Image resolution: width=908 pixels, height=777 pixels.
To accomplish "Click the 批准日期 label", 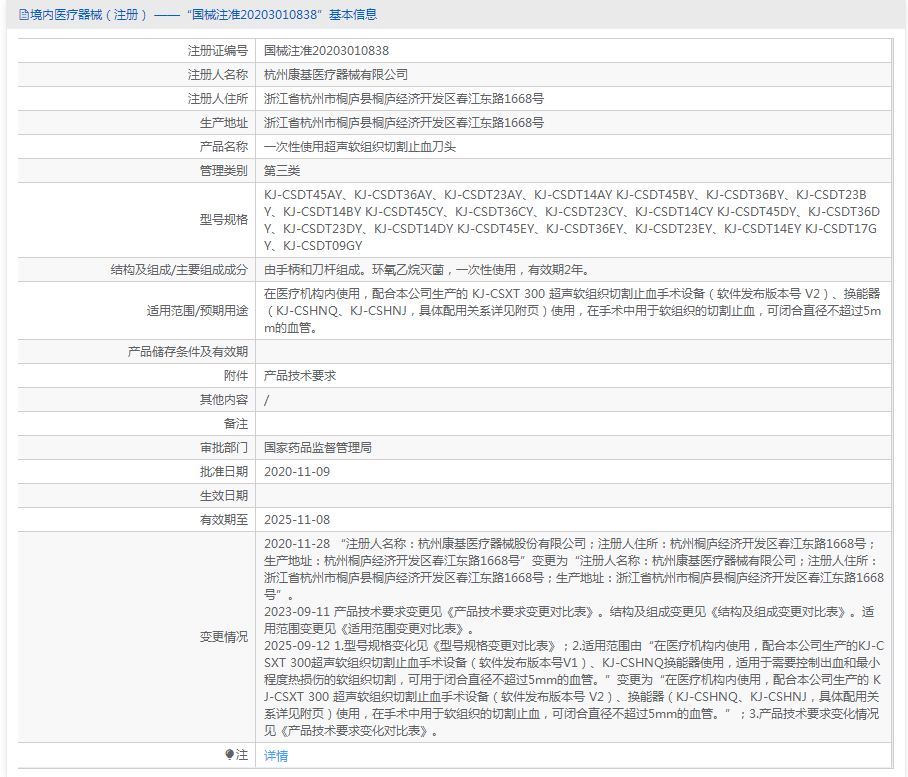I will [224, 472].
